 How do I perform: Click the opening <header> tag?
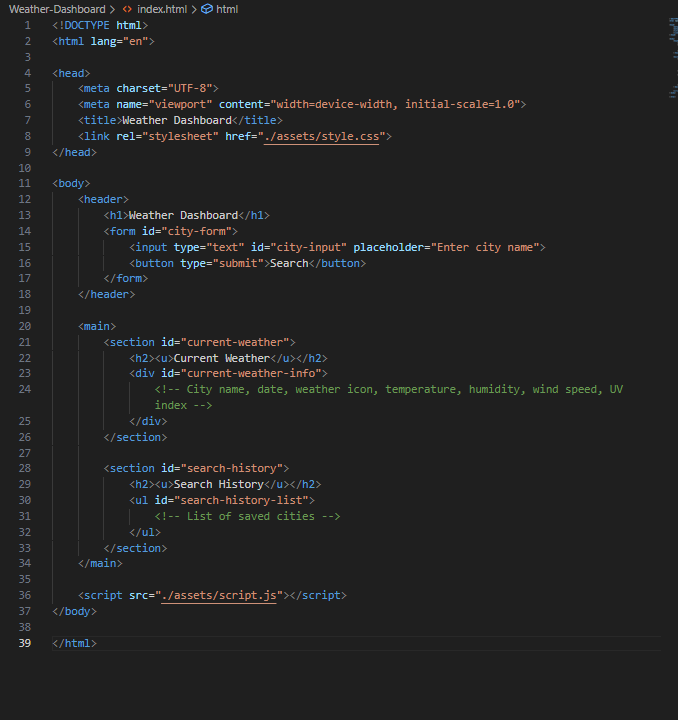coord(103,199)
